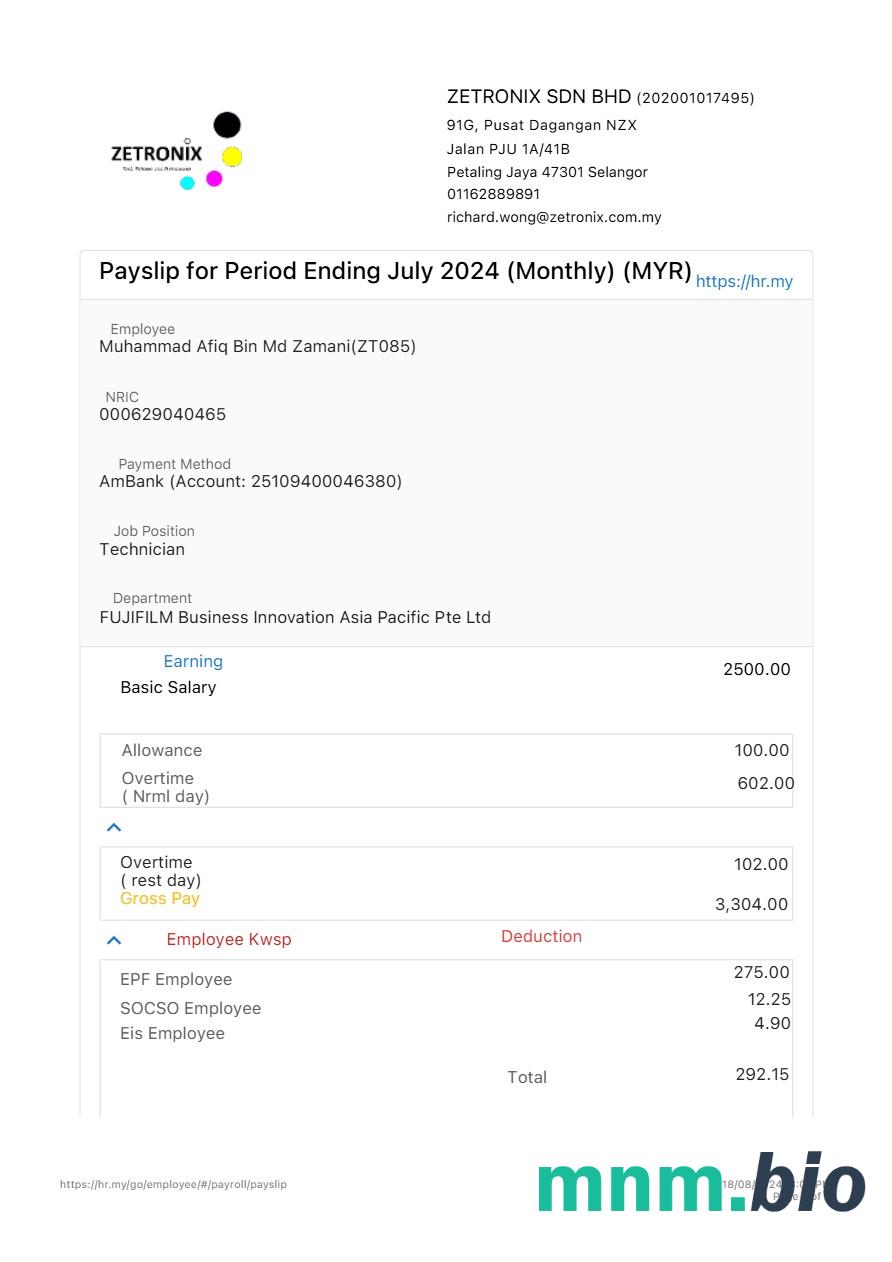The image size is (892, 1262).
Task: Click the yellow circle in the logo
Action: 232,156
